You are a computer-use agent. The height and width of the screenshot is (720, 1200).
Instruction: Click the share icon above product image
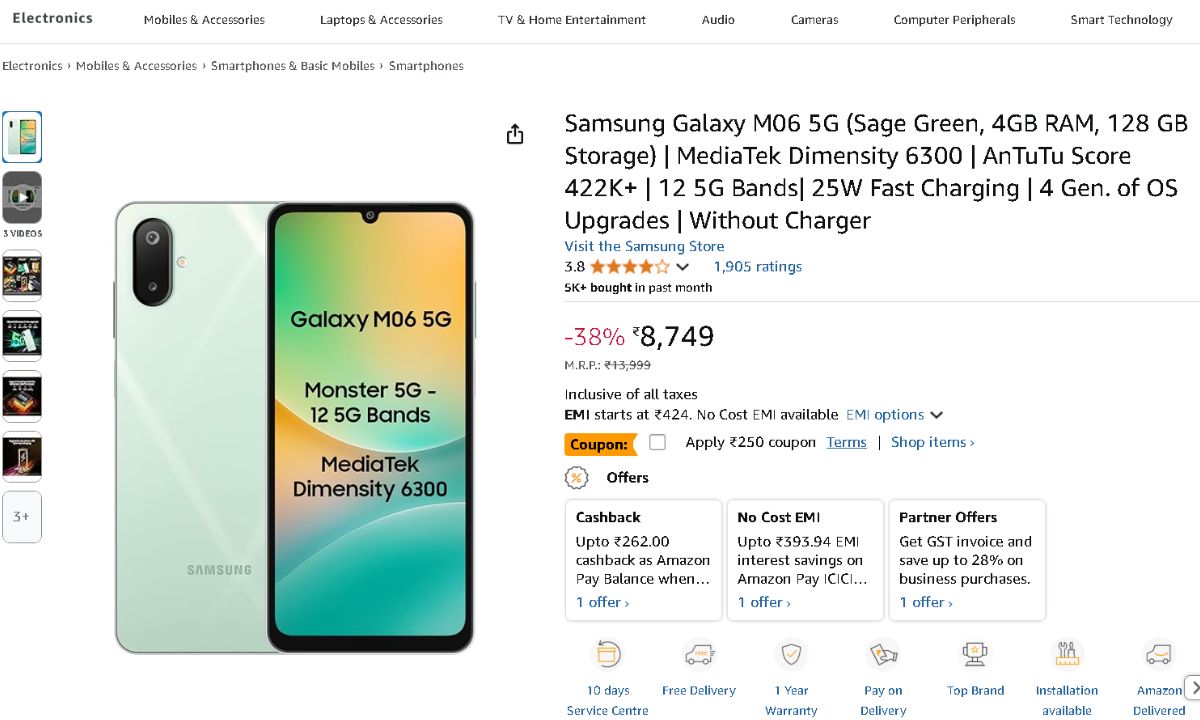pos(515,134)
